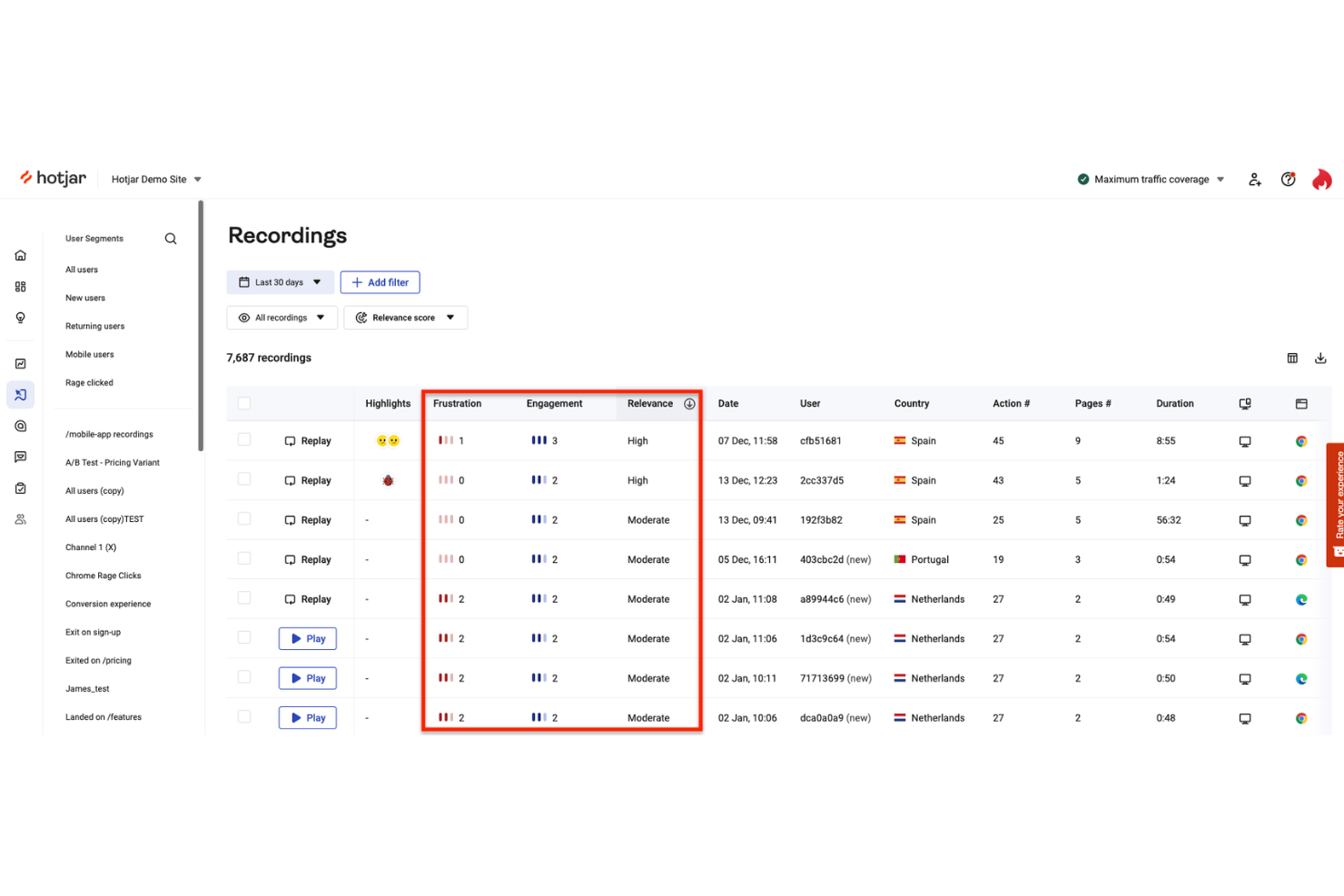Select the Rage clicked segment

[x=89, y=383]
